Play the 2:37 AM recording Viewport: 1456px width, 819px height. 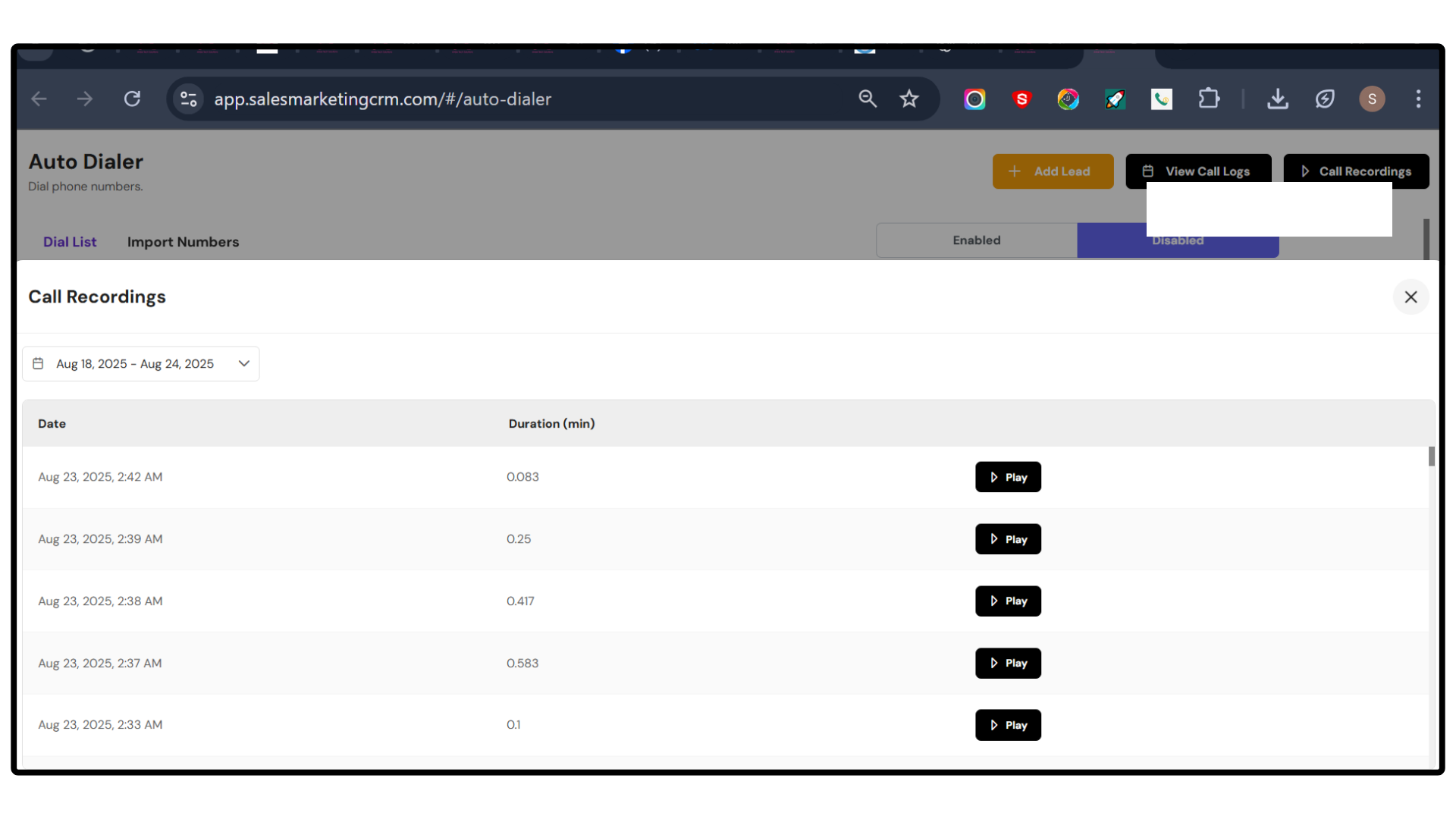pos(1008,664)
